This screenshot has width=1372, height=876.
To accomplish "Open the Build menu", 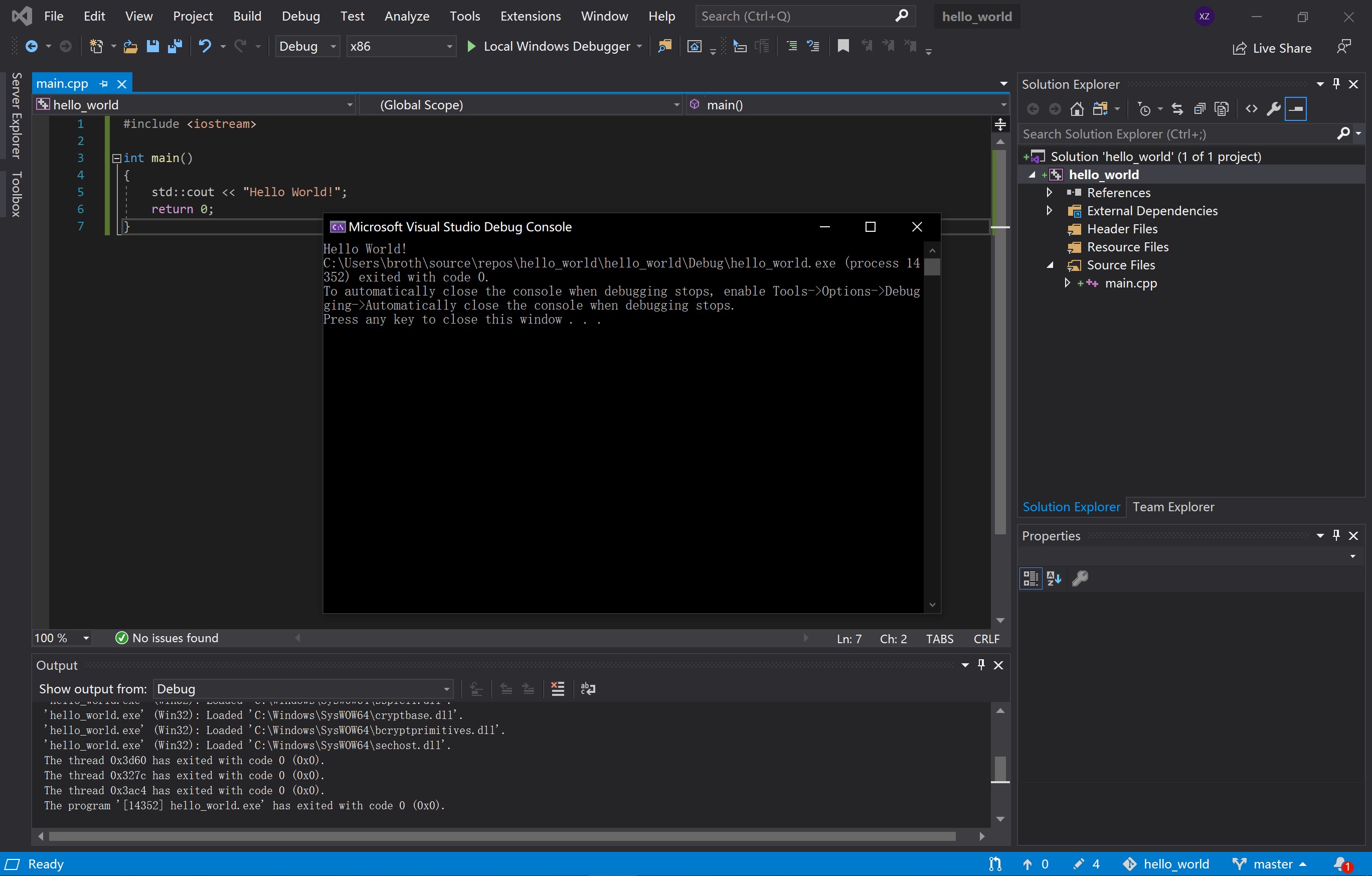I will coord(247,16).
